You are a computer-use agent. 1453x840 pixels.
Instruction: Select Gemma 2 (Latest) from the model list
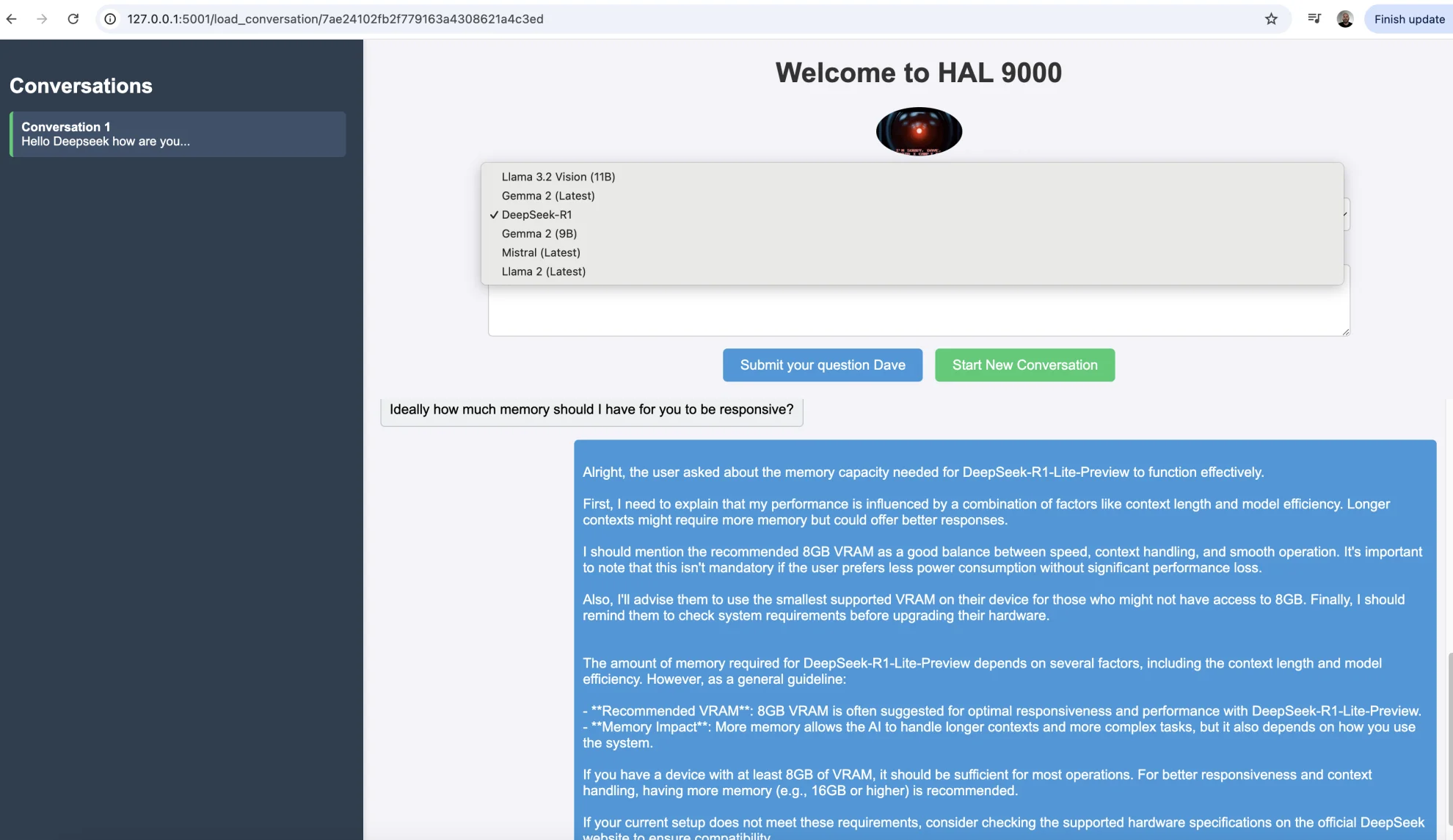(912, 196)
